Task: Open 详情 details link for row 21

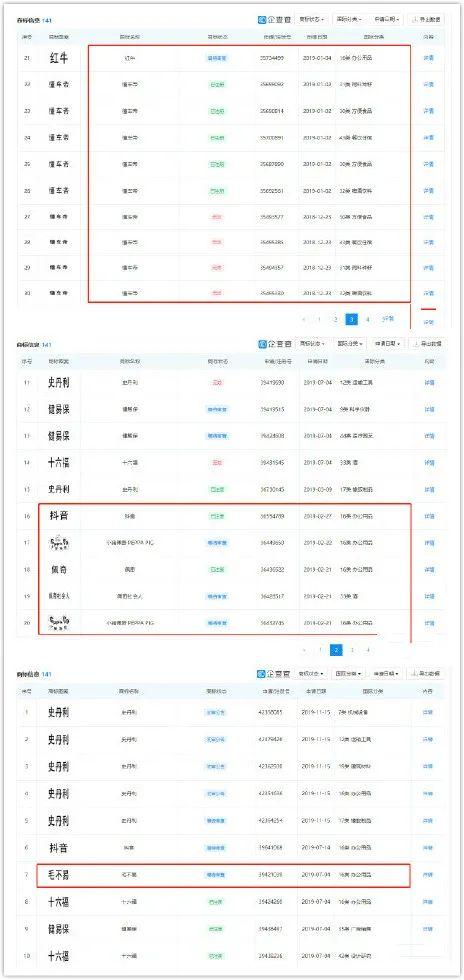Action: point(428,58)
